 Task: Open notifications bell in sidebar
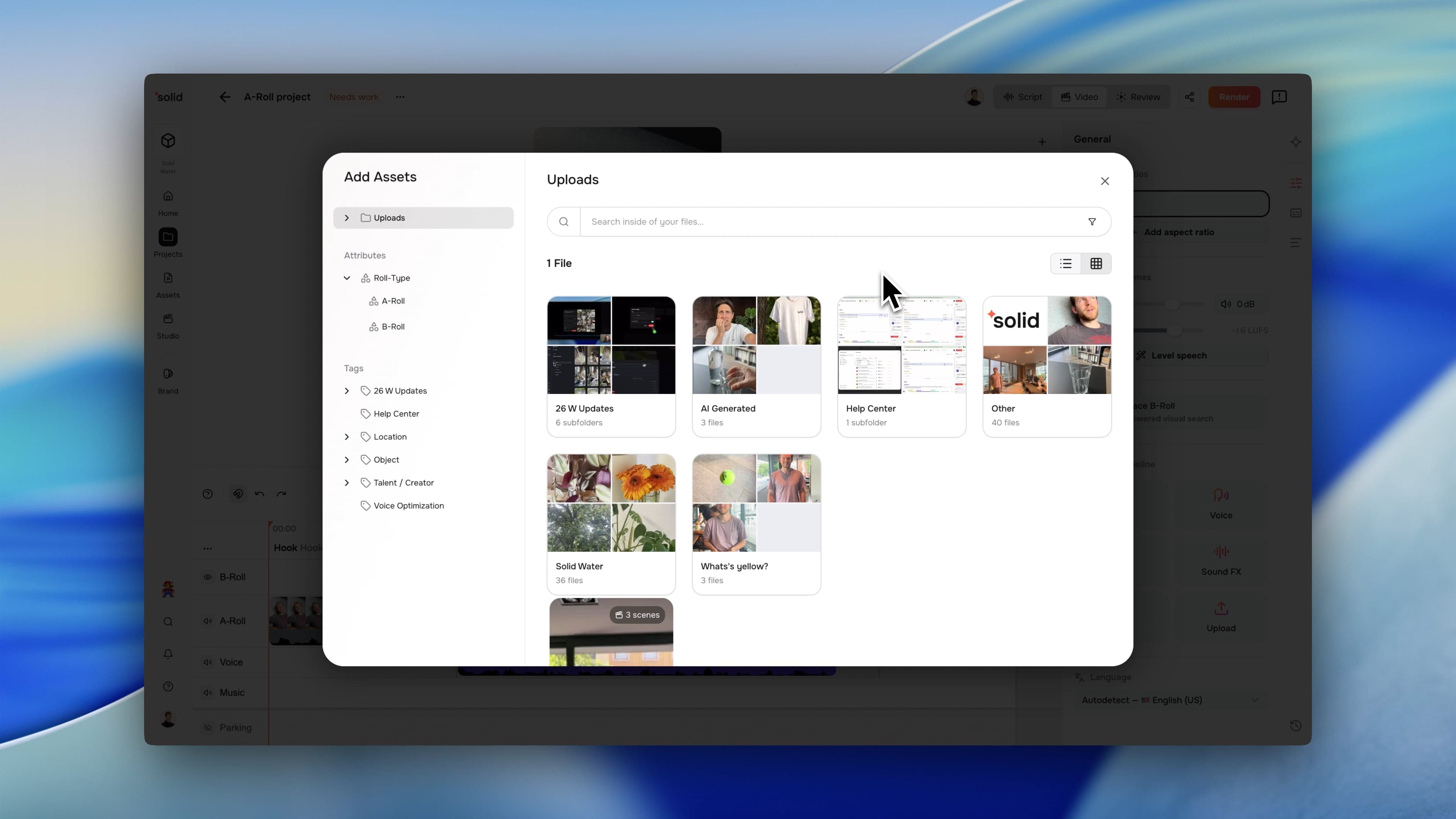click(168, 654)
